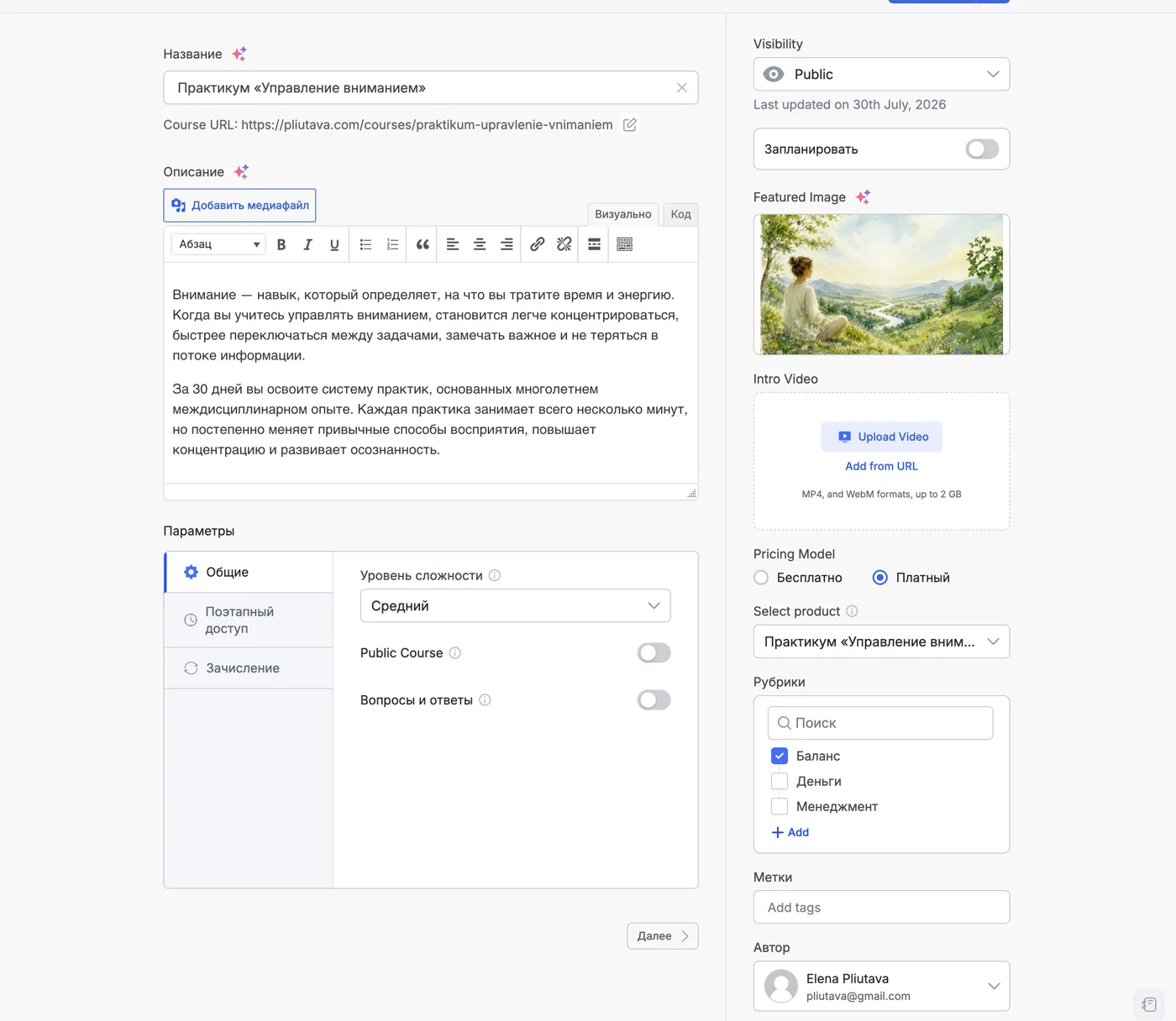Click the AI sparkle icon next to Описание

pos(241,171)
